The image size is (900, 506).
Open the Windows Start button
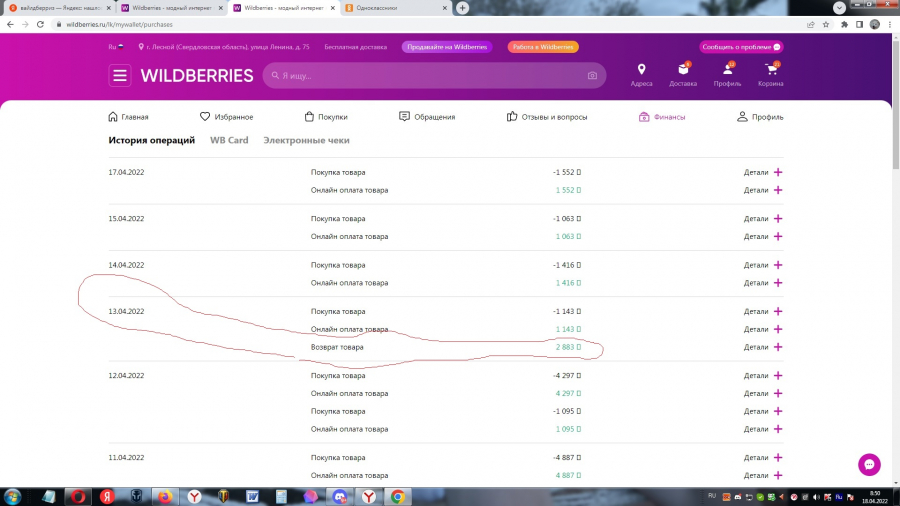pyautogui.click(x=12, y=497)
